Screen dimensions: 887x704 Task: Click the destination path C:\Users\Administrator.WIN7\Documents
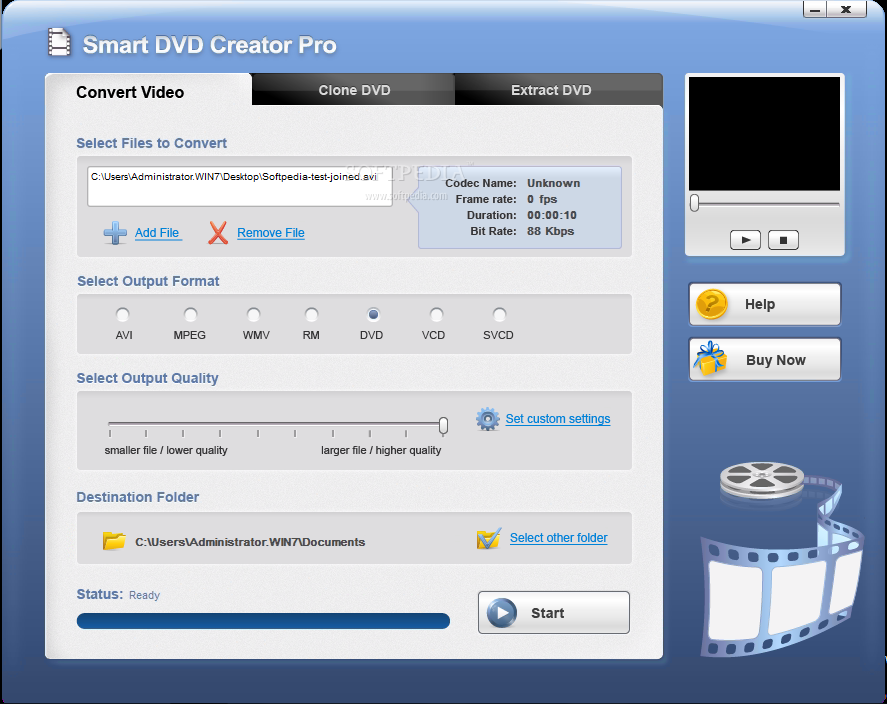[250, 542]
